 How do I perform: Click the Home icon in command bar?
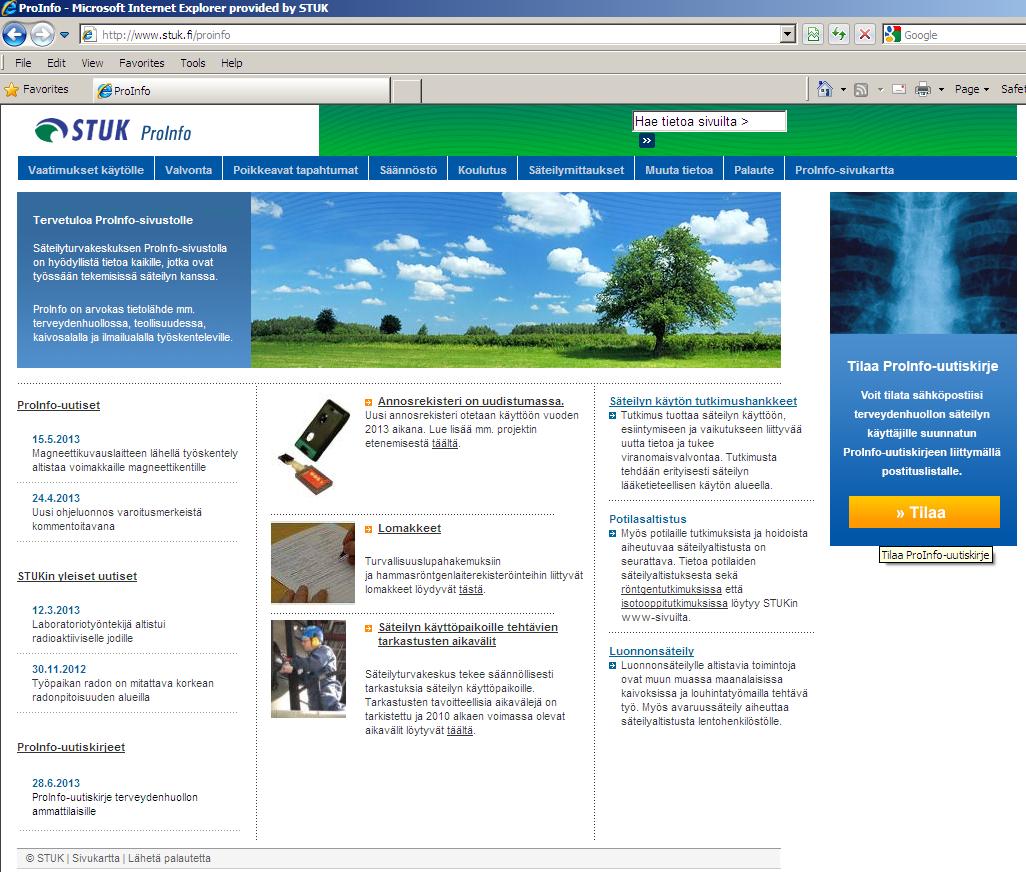click(x=825, y=89)
